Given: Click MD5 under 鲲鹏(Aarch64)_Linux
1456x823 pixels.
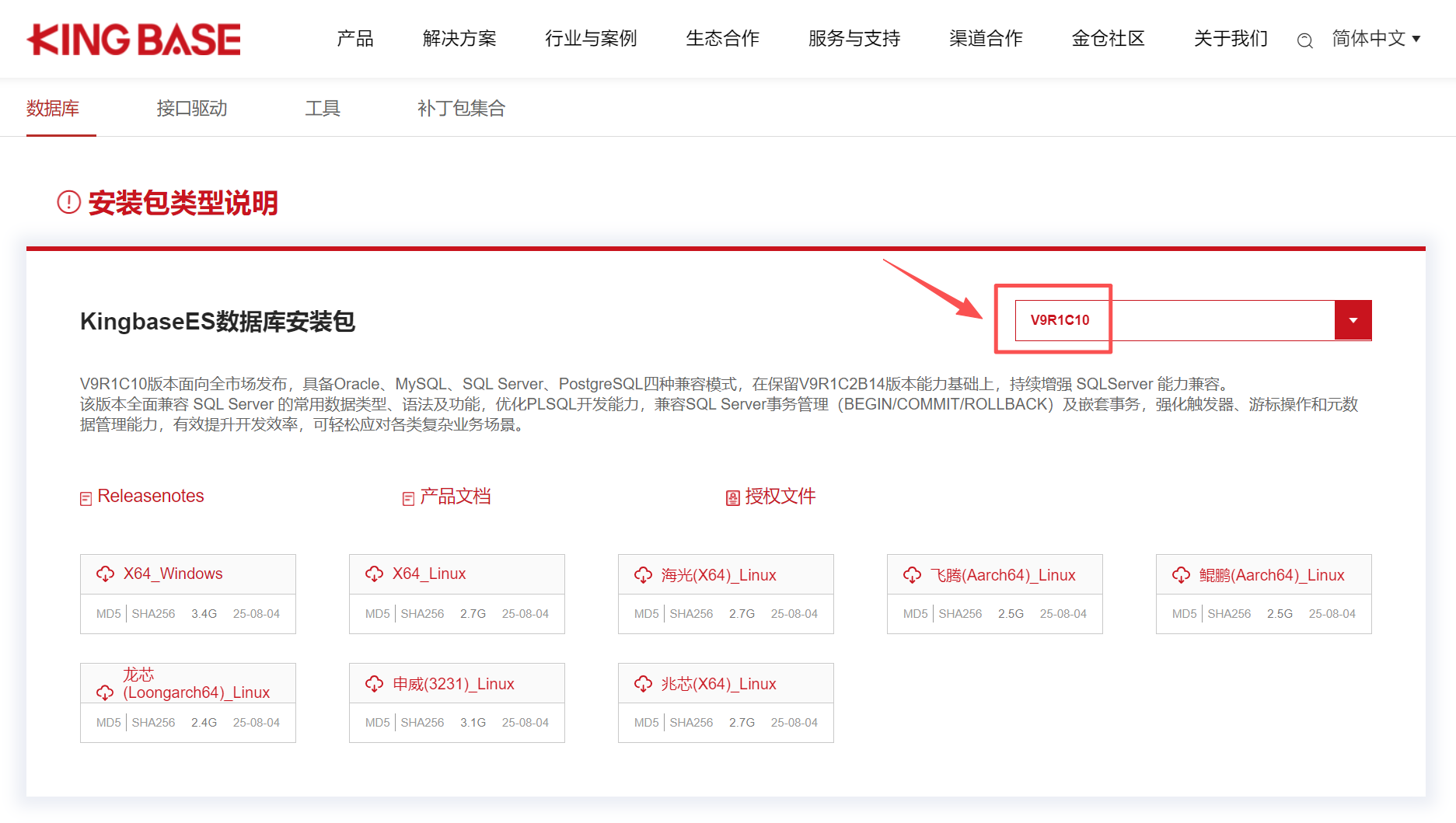Looking at the screenshot, I should click(x=1185, y=613).
